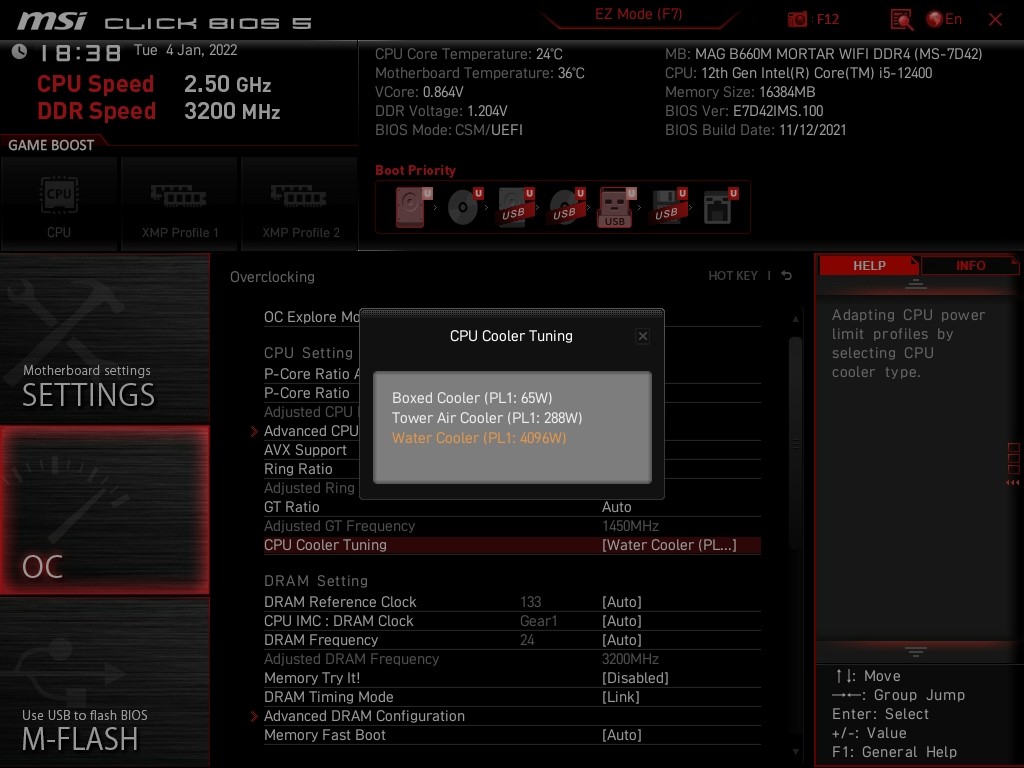Open DRAM Timing Mode Link dropdown
This screenshot has height=768, width=1024.
(620, 697)
